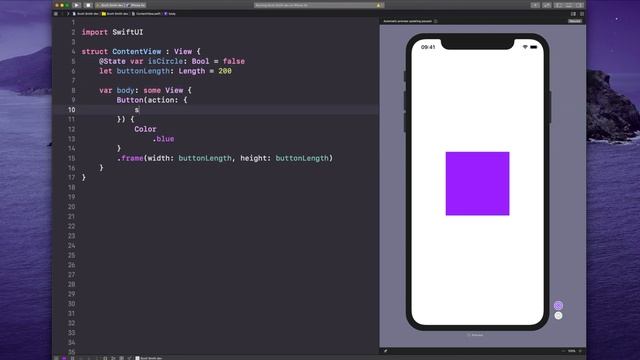Click the purple breakpoints icon in debug bar
The width and height of the screenshot is (640, 360).
click(64, 358)
